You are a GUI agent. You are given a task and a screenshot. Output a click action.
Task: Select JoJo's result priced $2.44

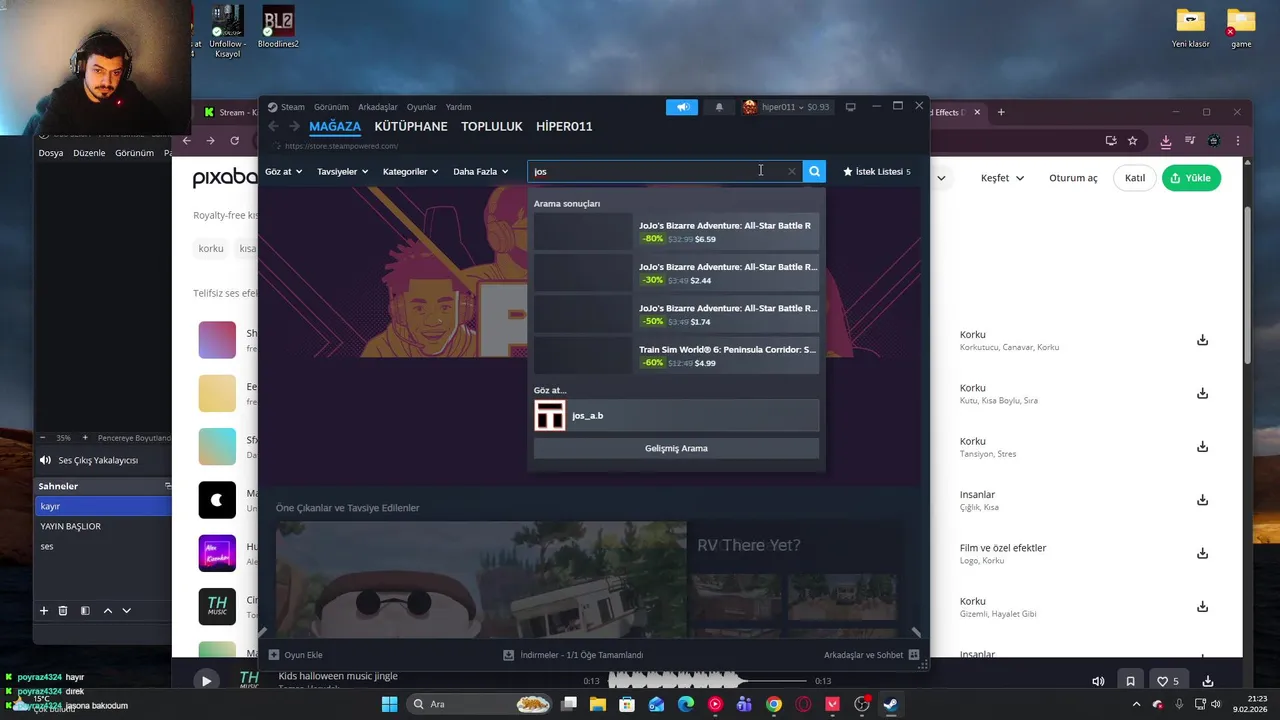(676, 273)
